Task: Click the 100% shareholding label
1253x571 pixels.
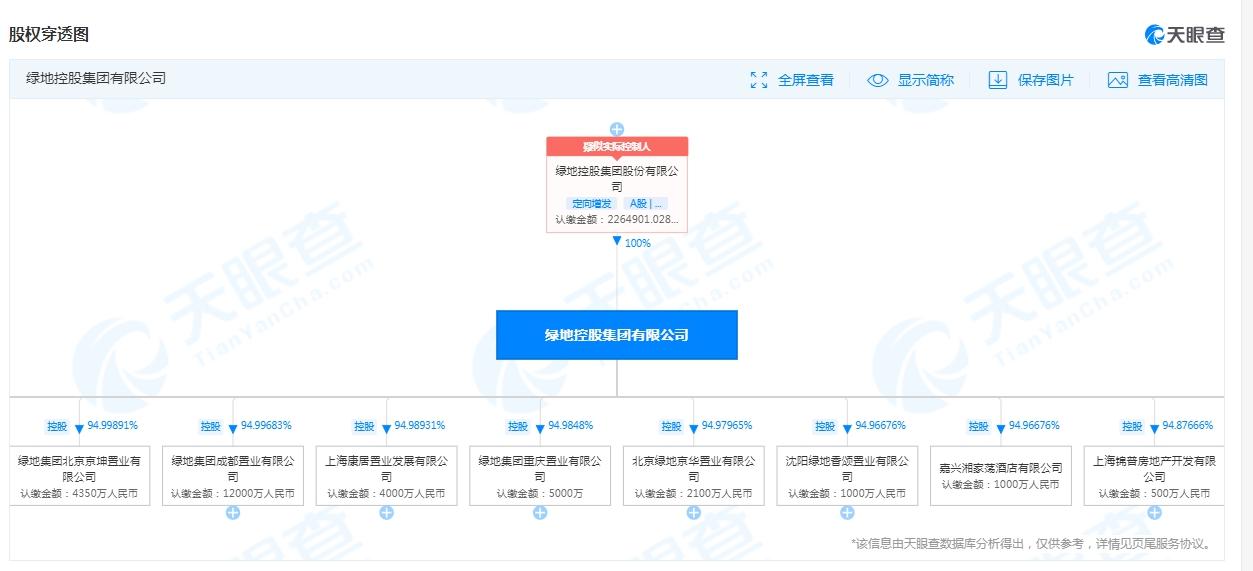Action: (x=638, y=243)
